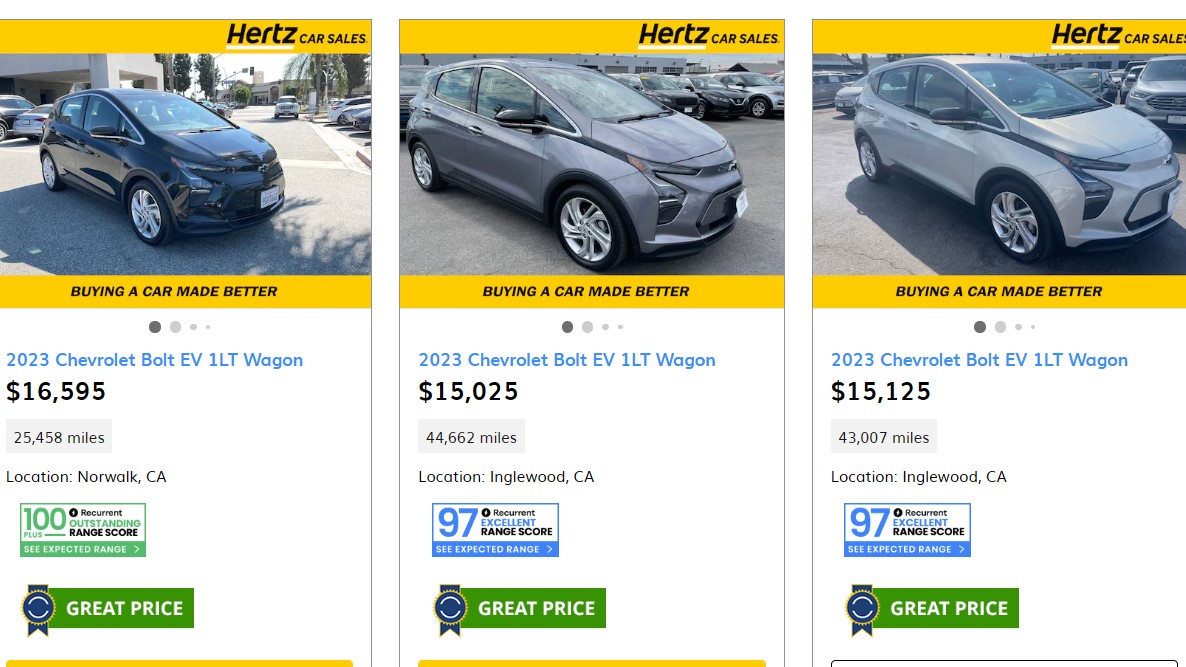Open the $15,125 Chevrolet Bolt EV 1LT Wagon title link
Screen dimensions: 1186x667
(x=979, y=360)
